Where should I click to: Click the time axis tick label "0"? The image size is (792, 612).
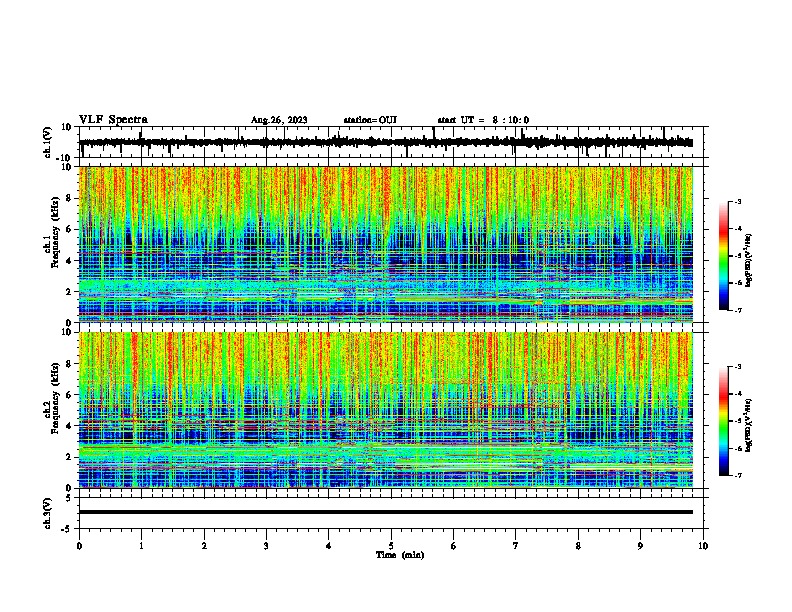click(x=79, y=546)
